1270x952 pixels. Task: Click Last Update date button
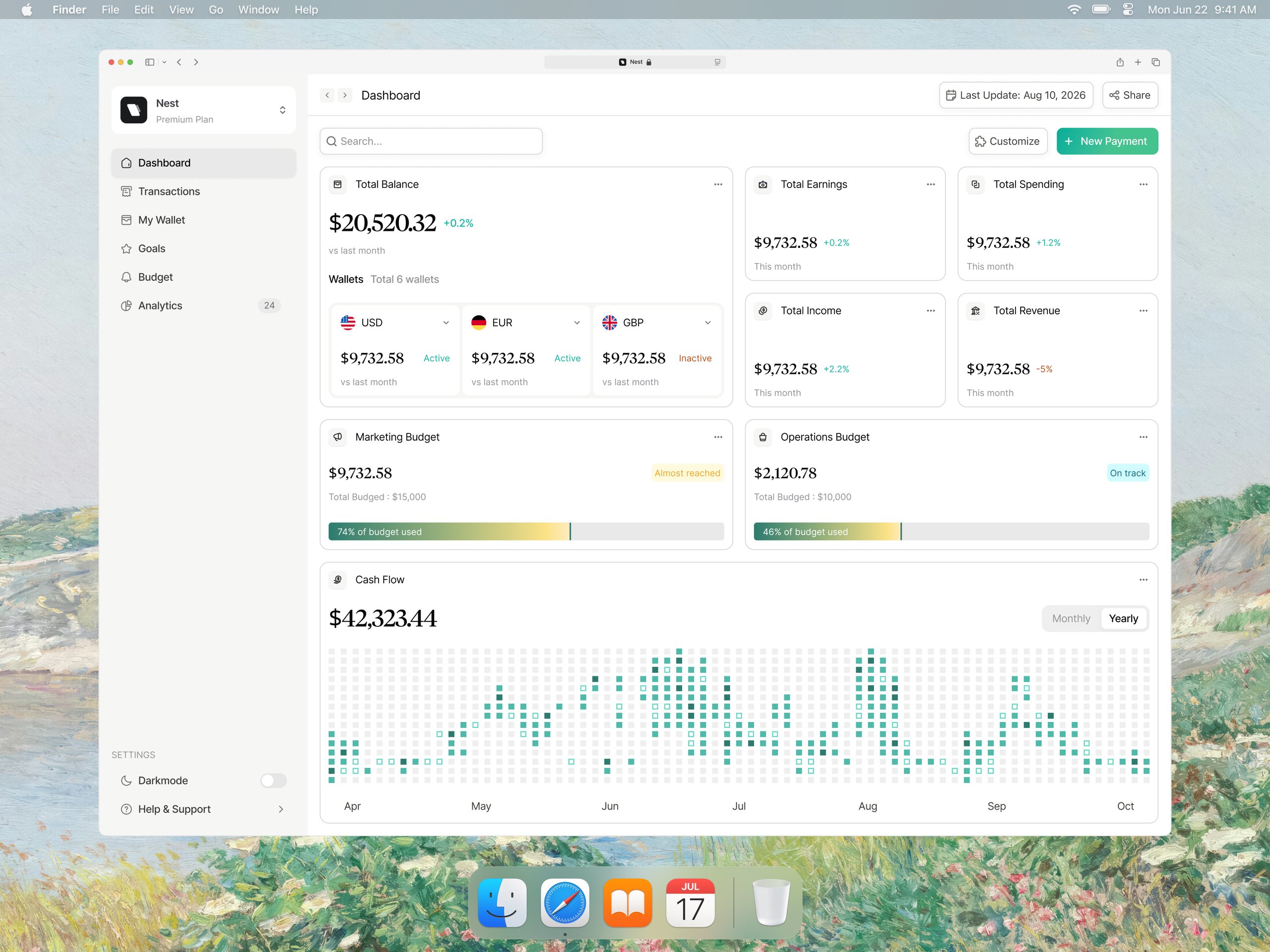click(1016, 95)
